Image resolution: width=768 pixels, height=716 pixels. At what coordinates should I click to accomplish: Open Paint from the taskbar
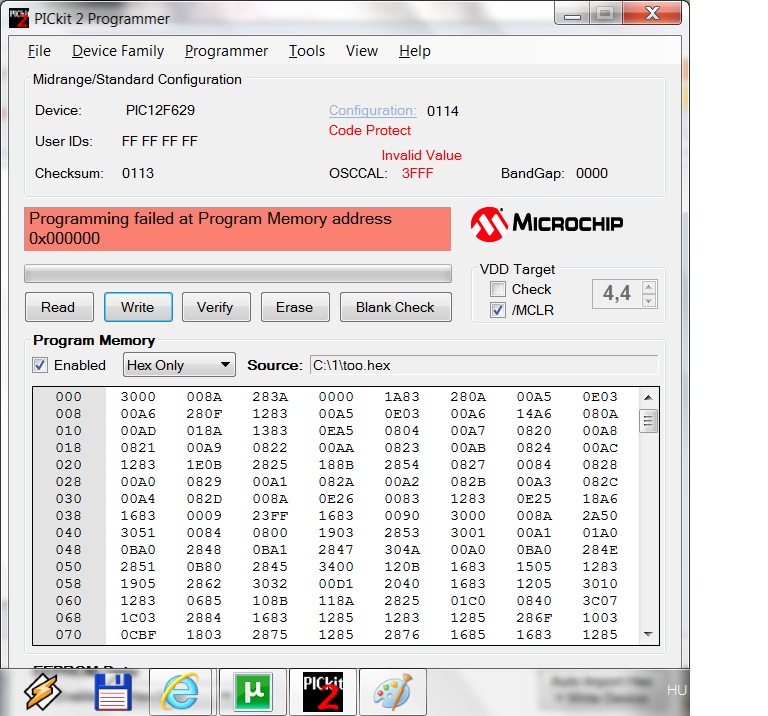pyautogui.click(x=393, y=692)
